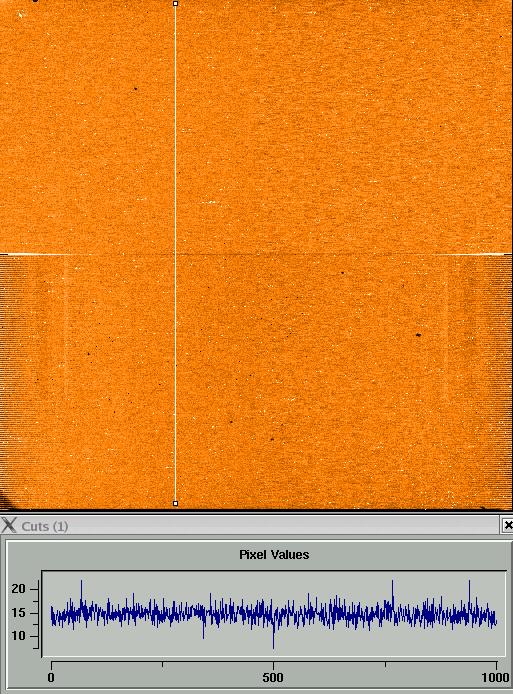The height and width of the screenshot is (694, 513).
Task: Close the Cuts (1) window
Action: [508, 525]
